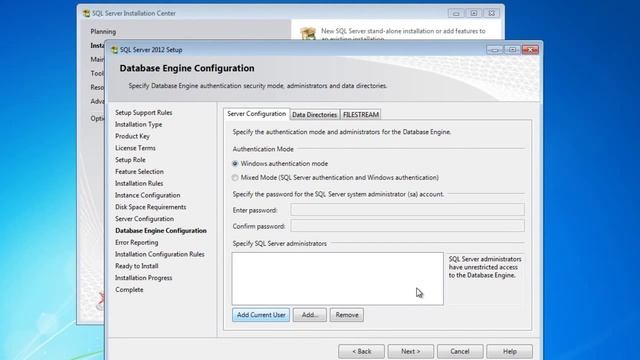640x360 pixels.
Task: Click the Add... button
Action: 309,315
